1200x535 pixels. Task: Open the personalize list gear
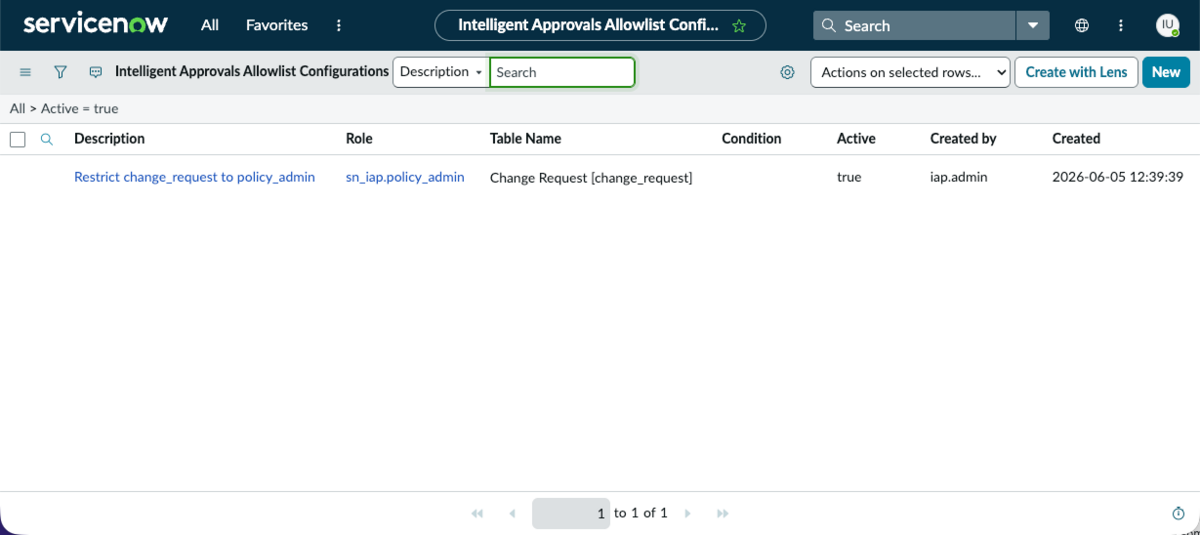(x=787, y=72)
